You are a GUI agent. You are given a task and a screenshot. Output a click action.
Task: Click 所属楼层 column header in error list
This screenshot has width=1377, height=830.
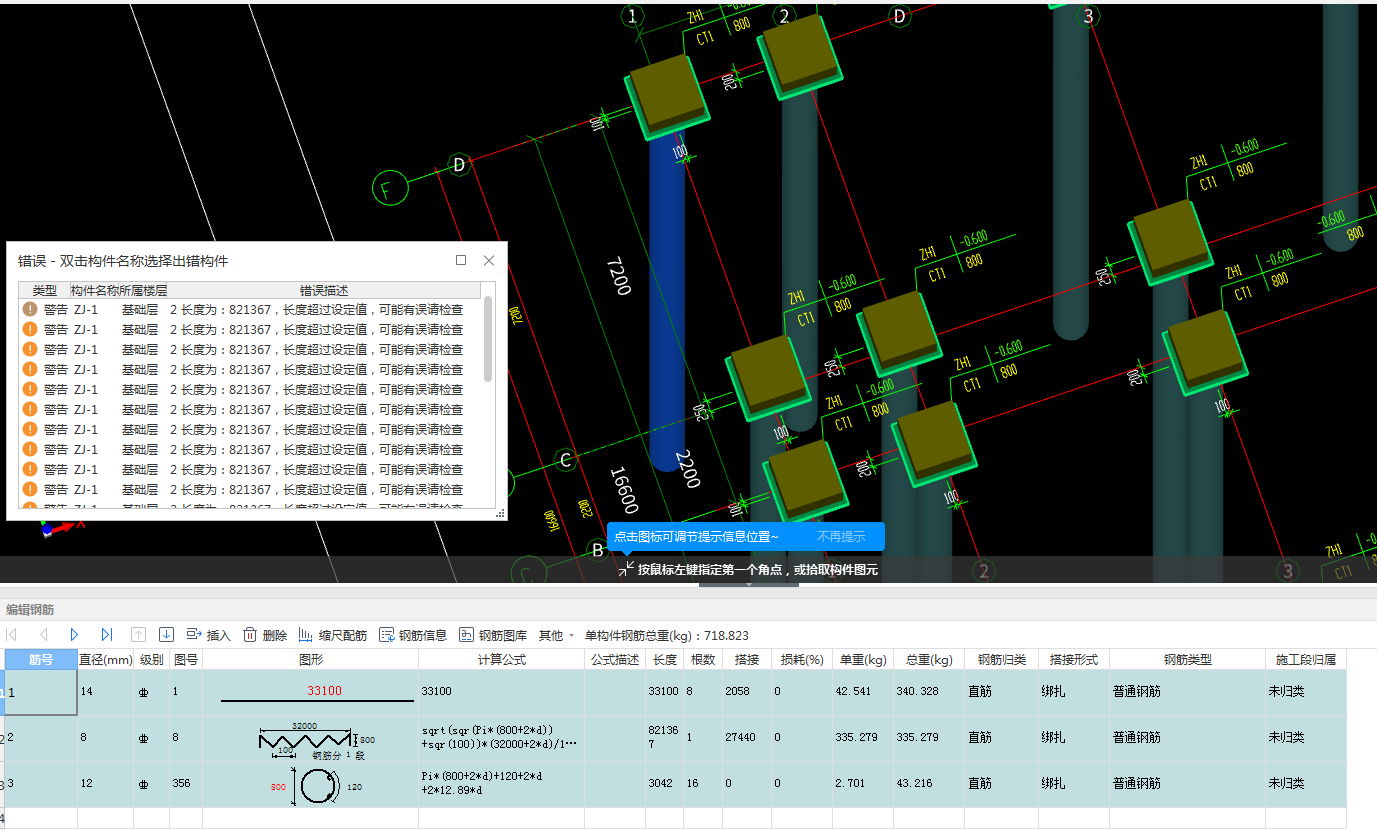pos(143,290)
